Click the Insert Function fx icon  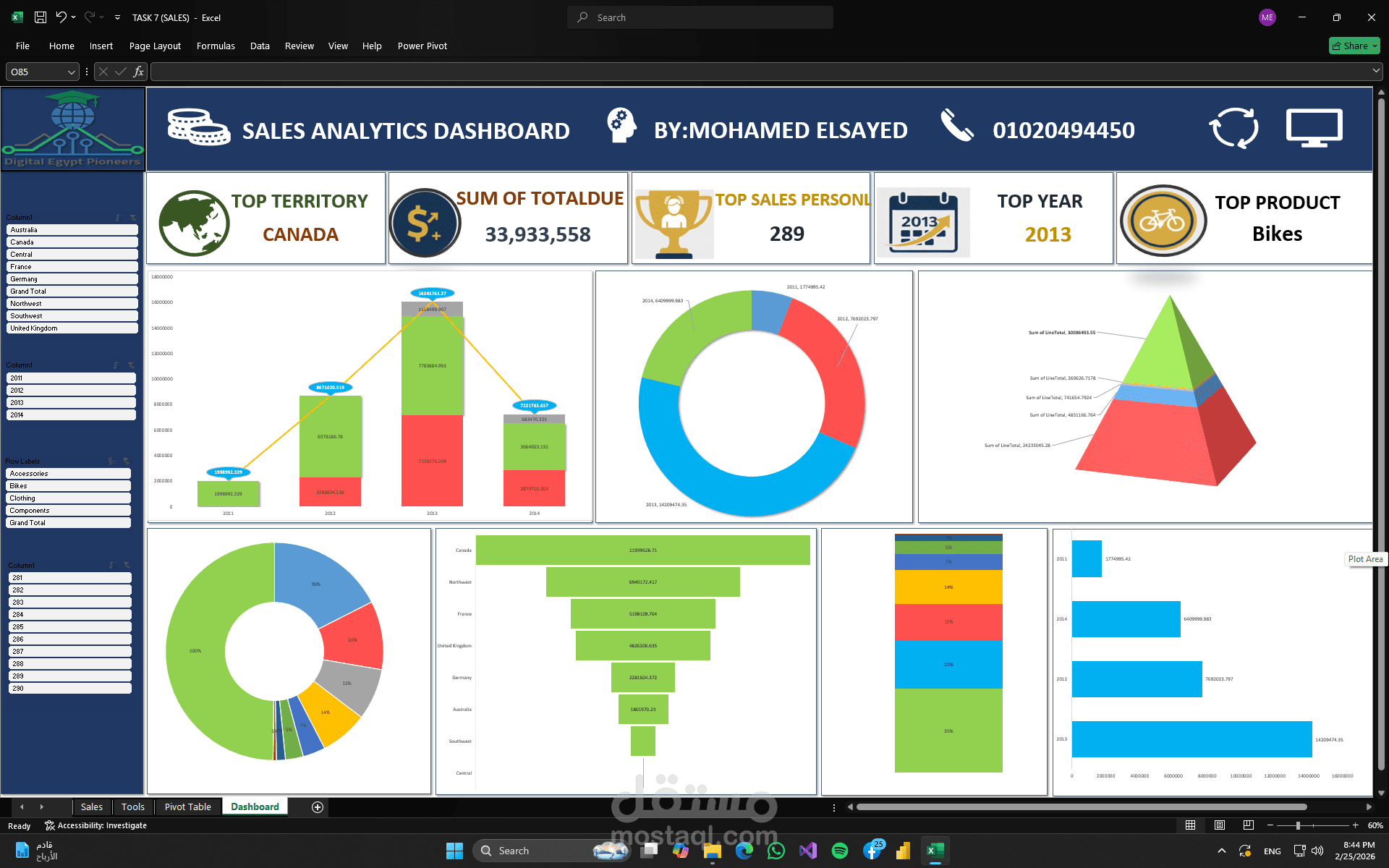pyautogui.click(x=138, y=72)
